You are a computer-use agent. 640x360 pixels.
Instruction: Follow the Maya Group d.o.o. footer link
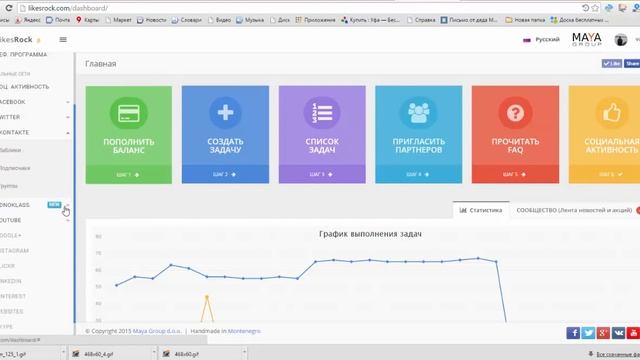[x=157, y=331]
